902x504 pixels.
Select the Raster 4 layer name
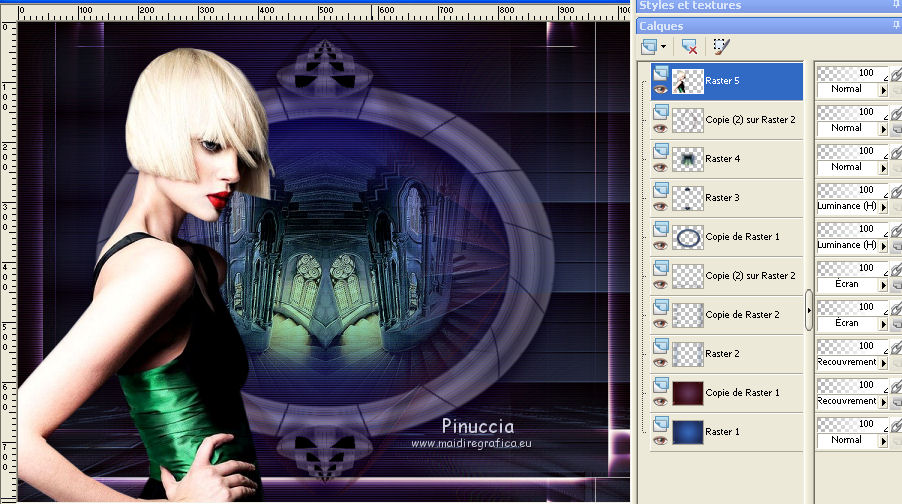(x=723, y=159)
